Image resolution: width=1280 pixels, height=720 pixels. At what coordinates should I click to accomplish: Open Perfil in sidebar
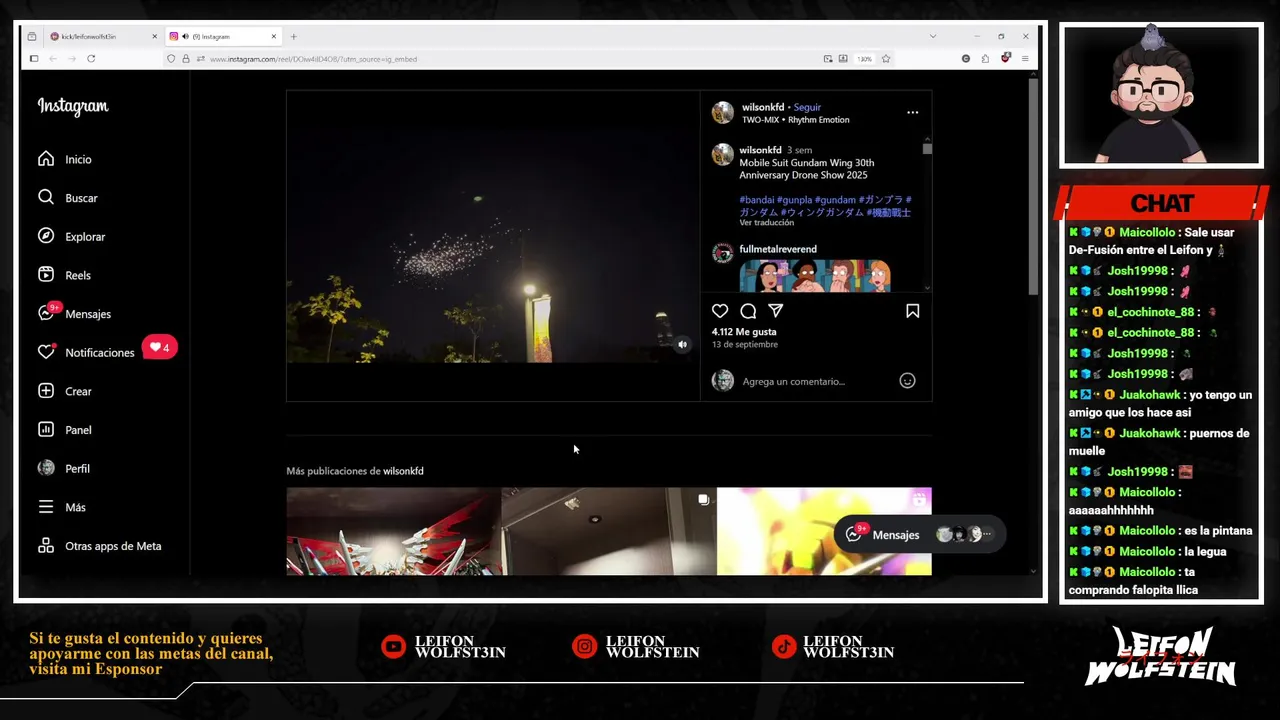[64, 468]
